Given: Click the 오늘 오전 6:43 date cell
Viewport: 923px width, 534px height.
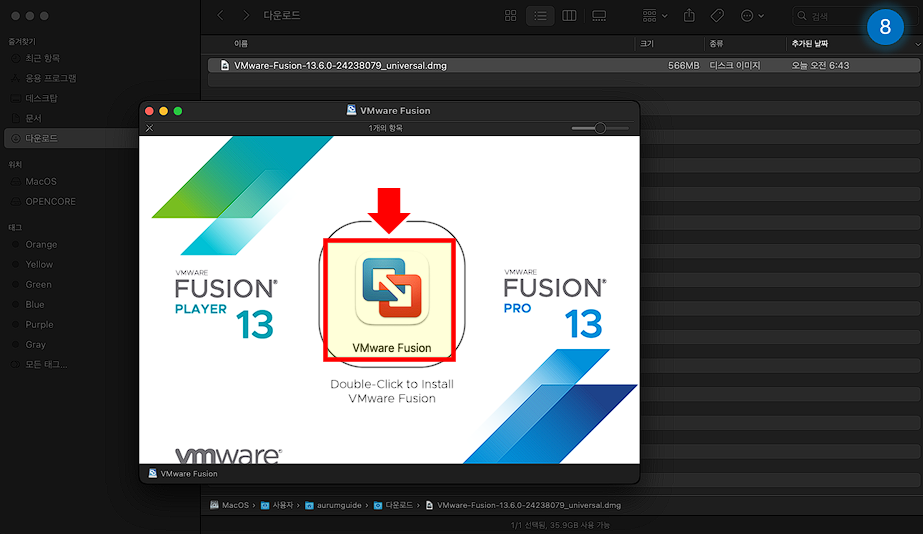Looking at the screenshot, I should point(820,65).
